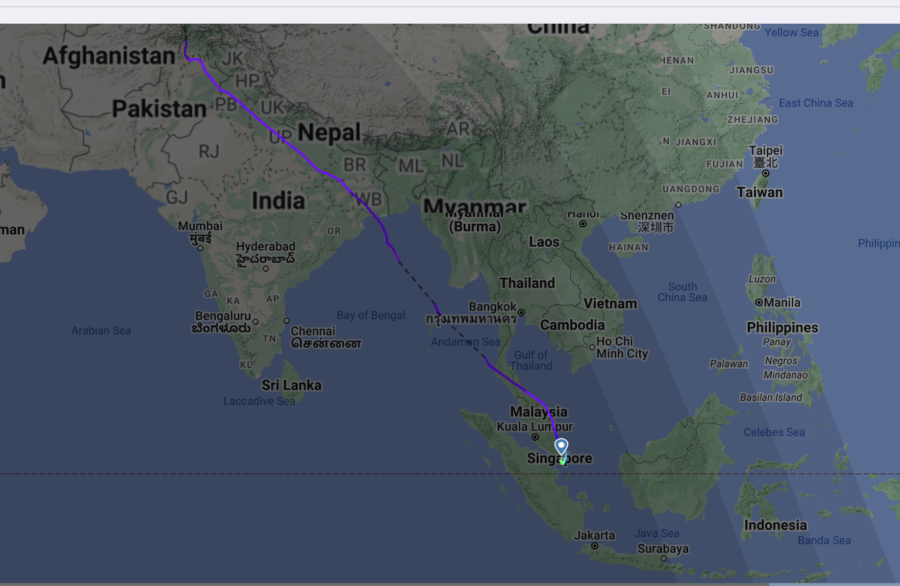Click the Manila city dot marker
Viewport: 900px width, 586px height.
(x=759, y=302)
